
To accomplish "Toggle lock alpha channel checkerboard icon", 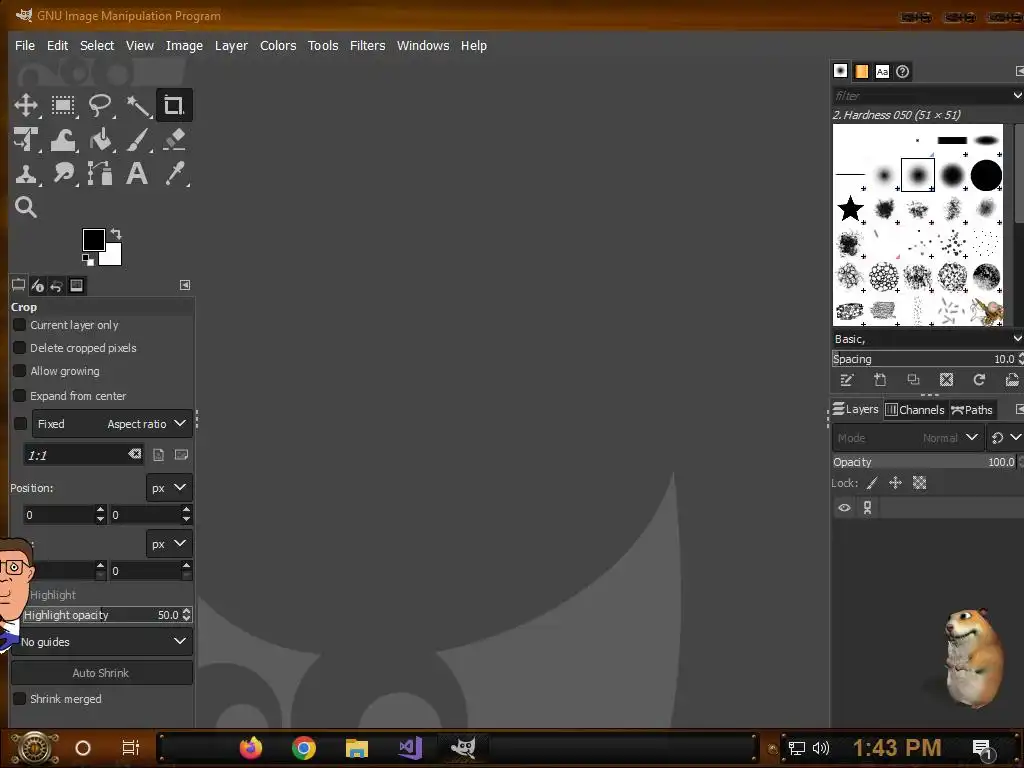I will click(920, 483).
